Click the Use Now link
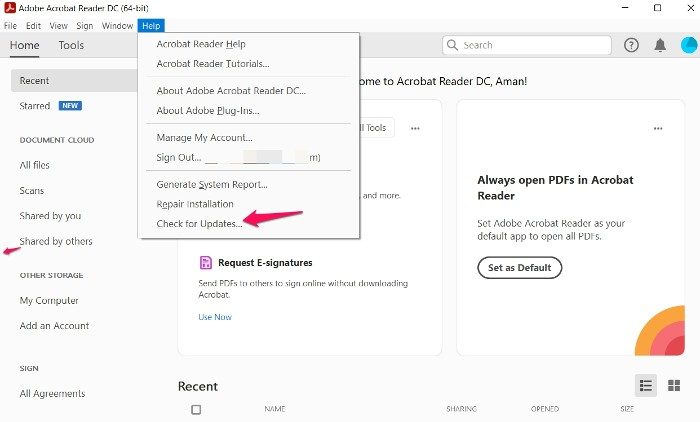 [x=215, y=317]
